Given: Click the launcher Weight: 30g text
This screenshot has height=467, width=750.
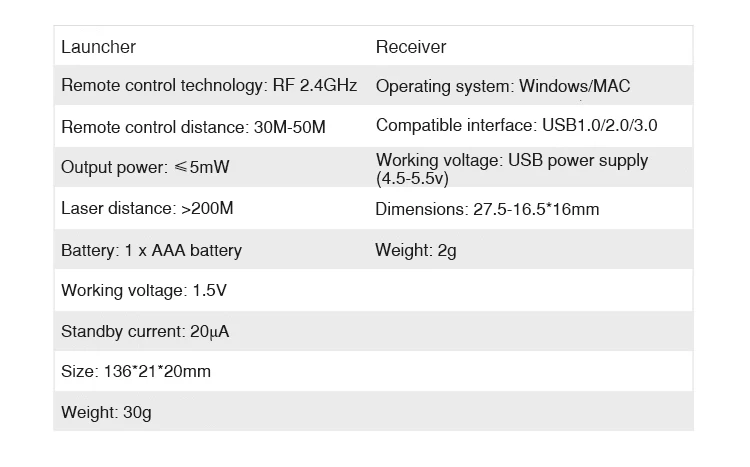Looking at the screenshot, I should click(x=106, y=412).
